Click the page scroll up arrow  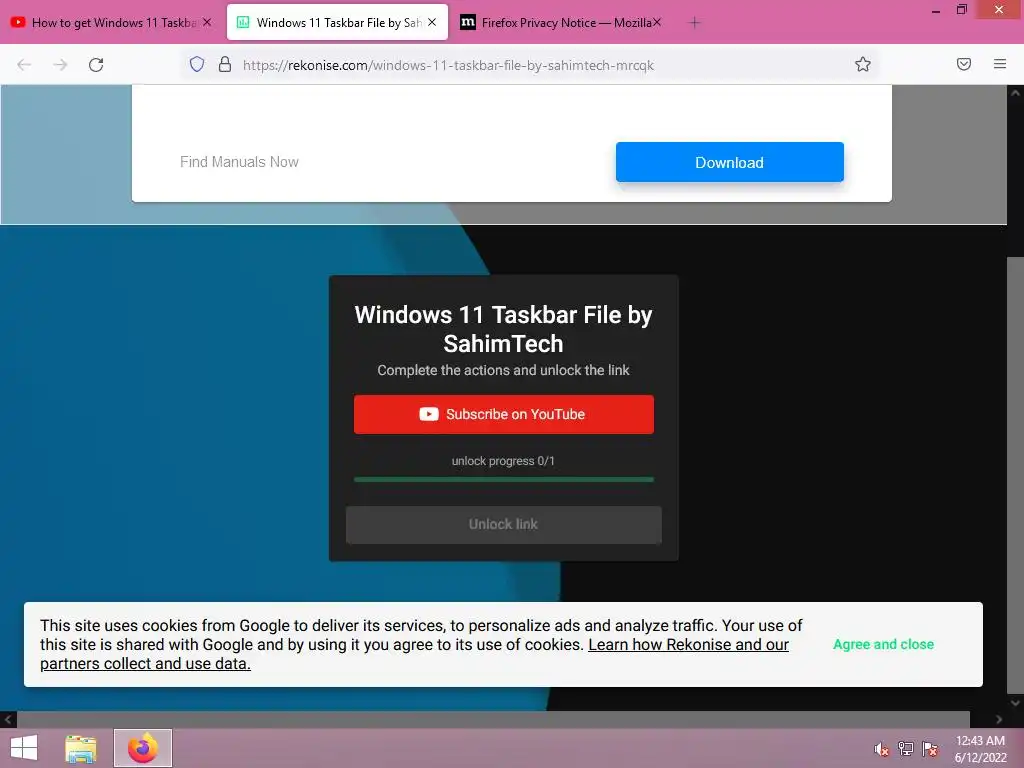point(1015,93)
